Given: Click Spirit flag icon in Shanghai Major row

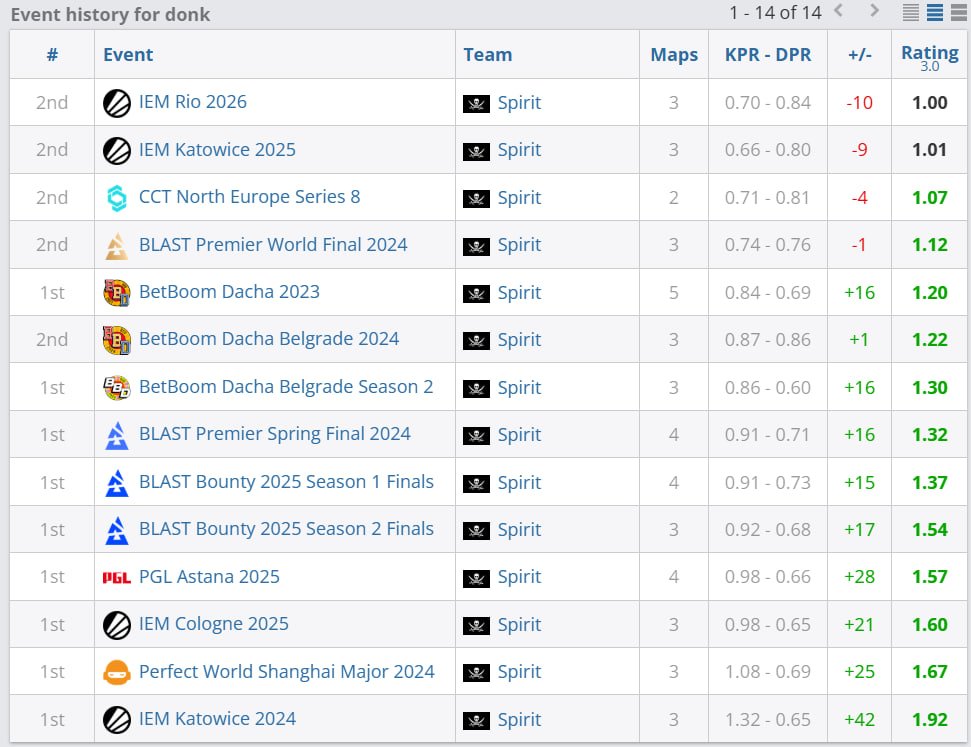Looking at the screenshot, I should tap(476, 673).
